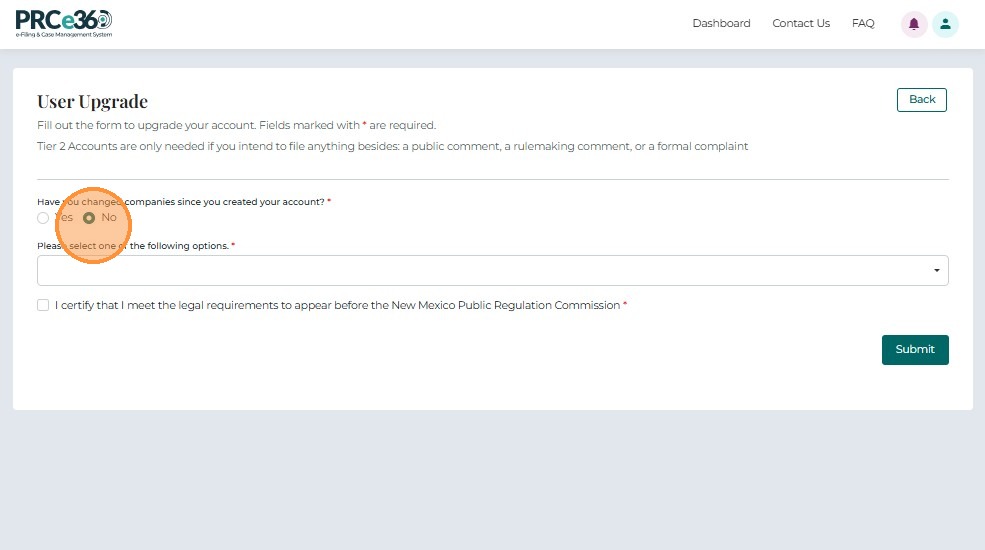
Task: Select the No radio button
Action: pyautogui.click(x=89, y=218)
